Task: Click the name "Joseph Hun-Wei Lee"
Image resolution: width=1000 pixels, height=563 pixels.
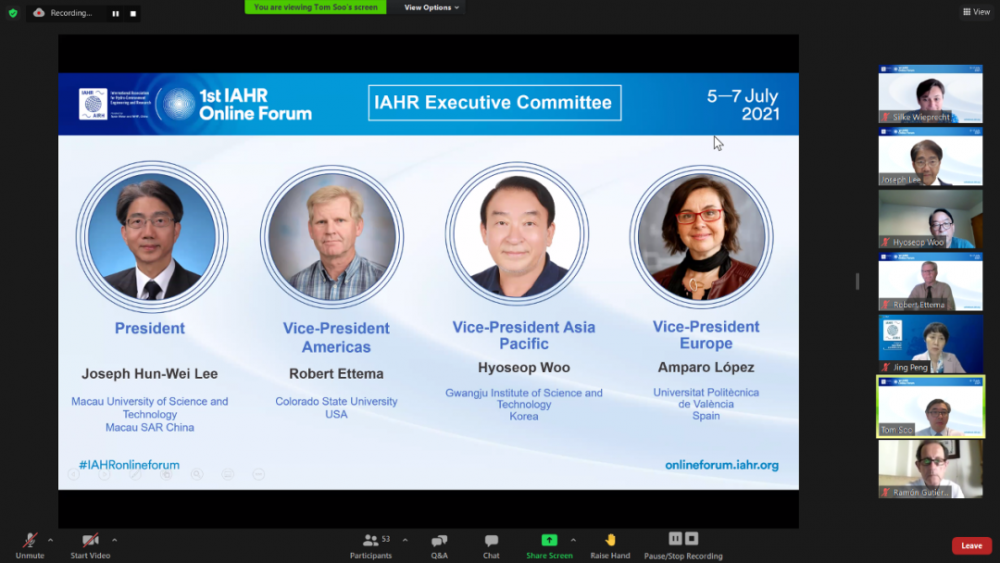Action: tap(149, 374)
